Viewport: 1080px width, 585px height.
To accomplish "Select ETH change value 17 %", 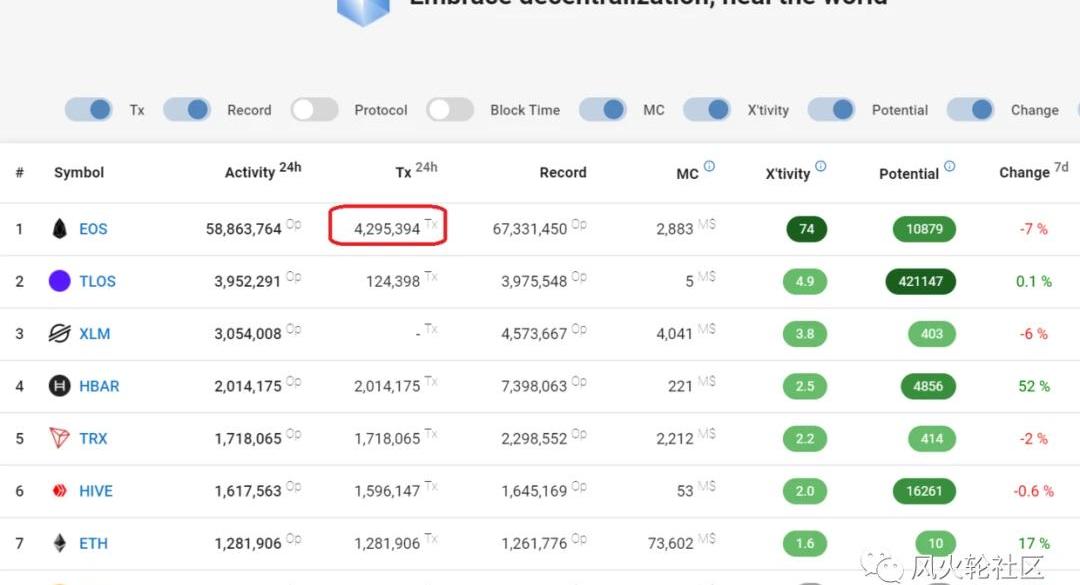I will [1034, 543].
